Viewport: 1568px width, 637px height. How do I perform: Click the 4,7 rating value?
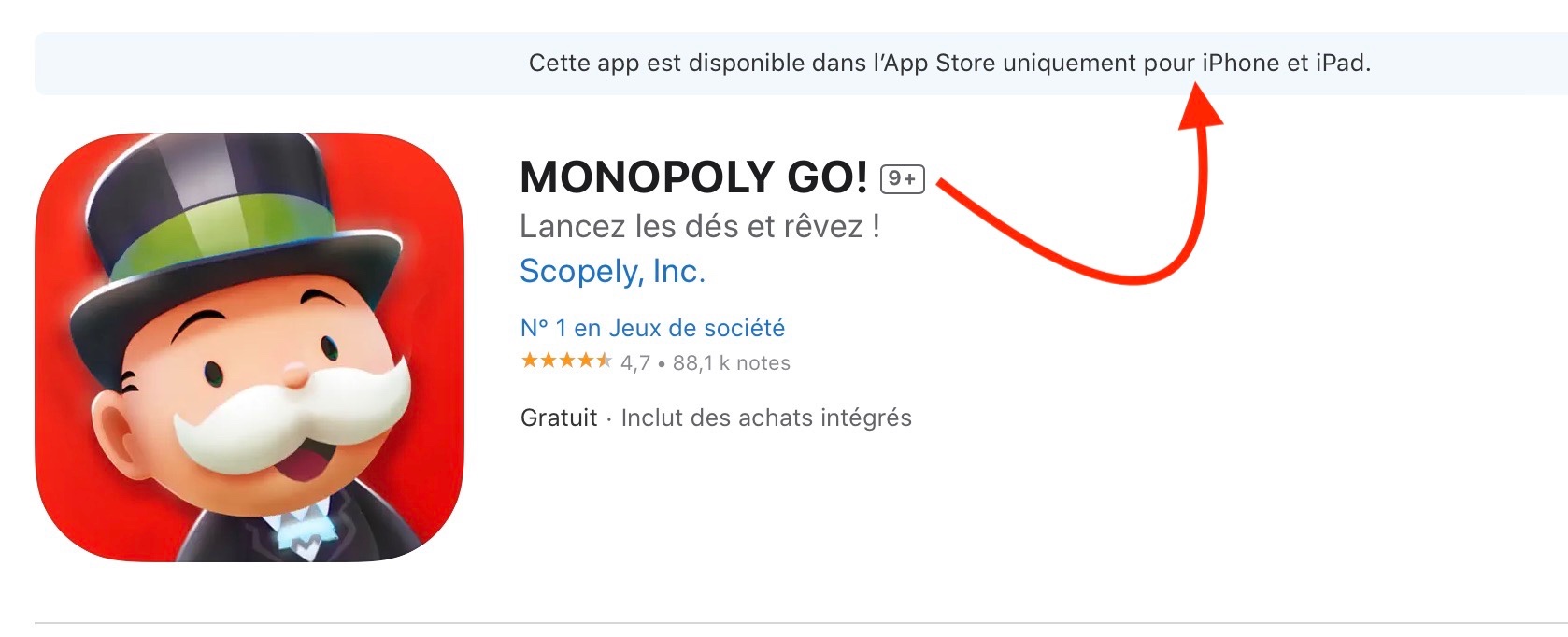[x=635, y=363]
